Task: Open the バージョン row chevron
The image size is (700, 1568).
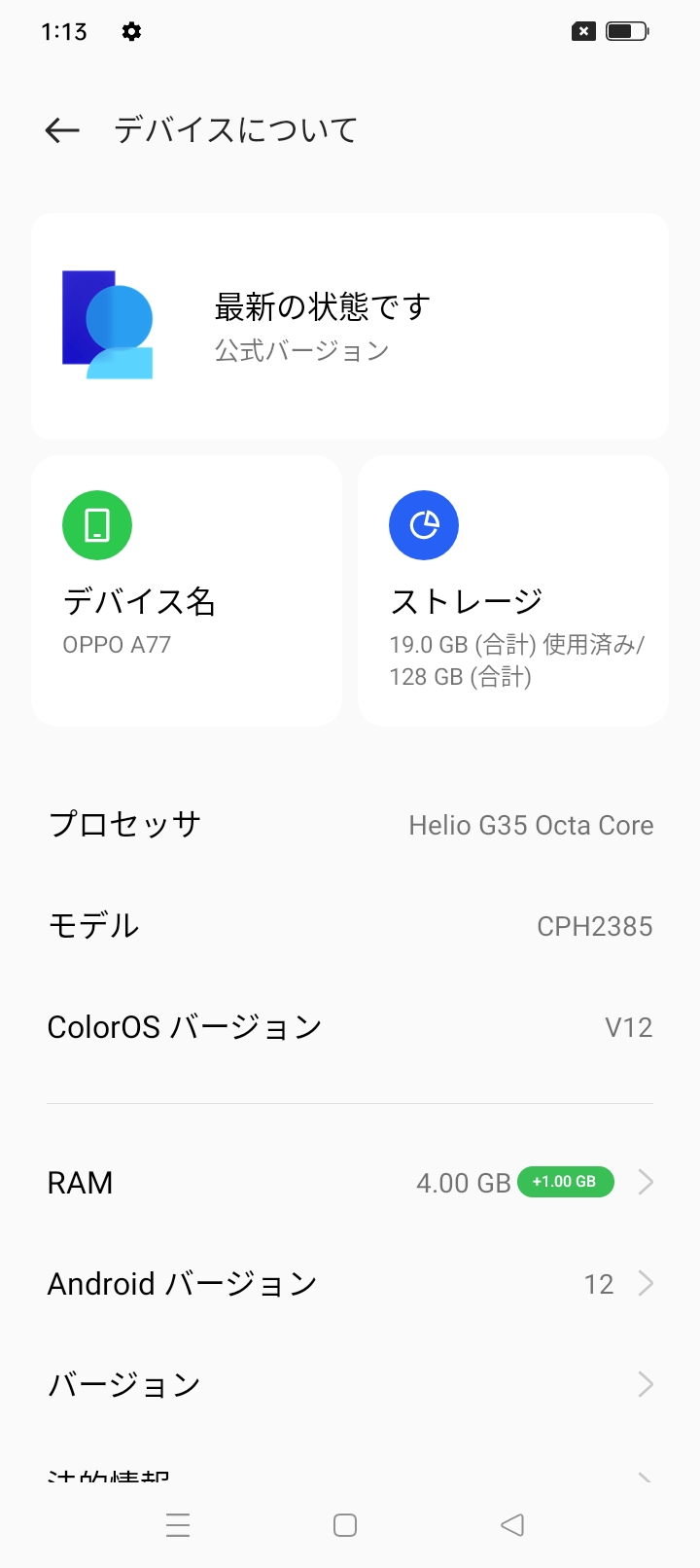Action: point(646,1384)
